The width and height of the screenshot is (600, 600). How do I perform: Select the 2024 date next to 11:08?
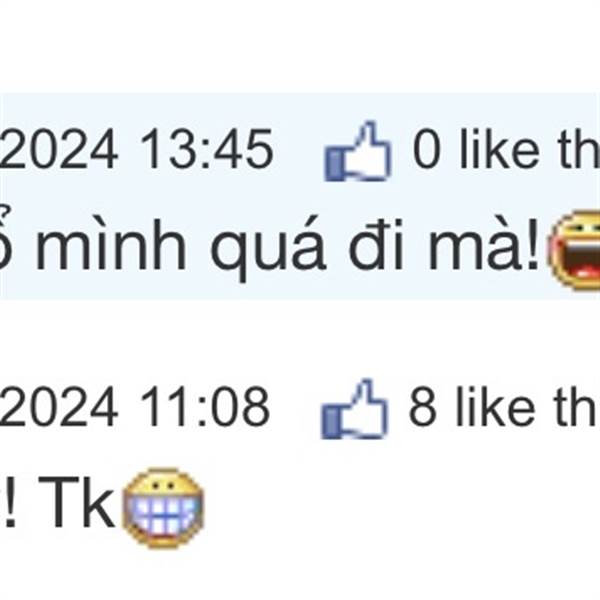(58, 406)
